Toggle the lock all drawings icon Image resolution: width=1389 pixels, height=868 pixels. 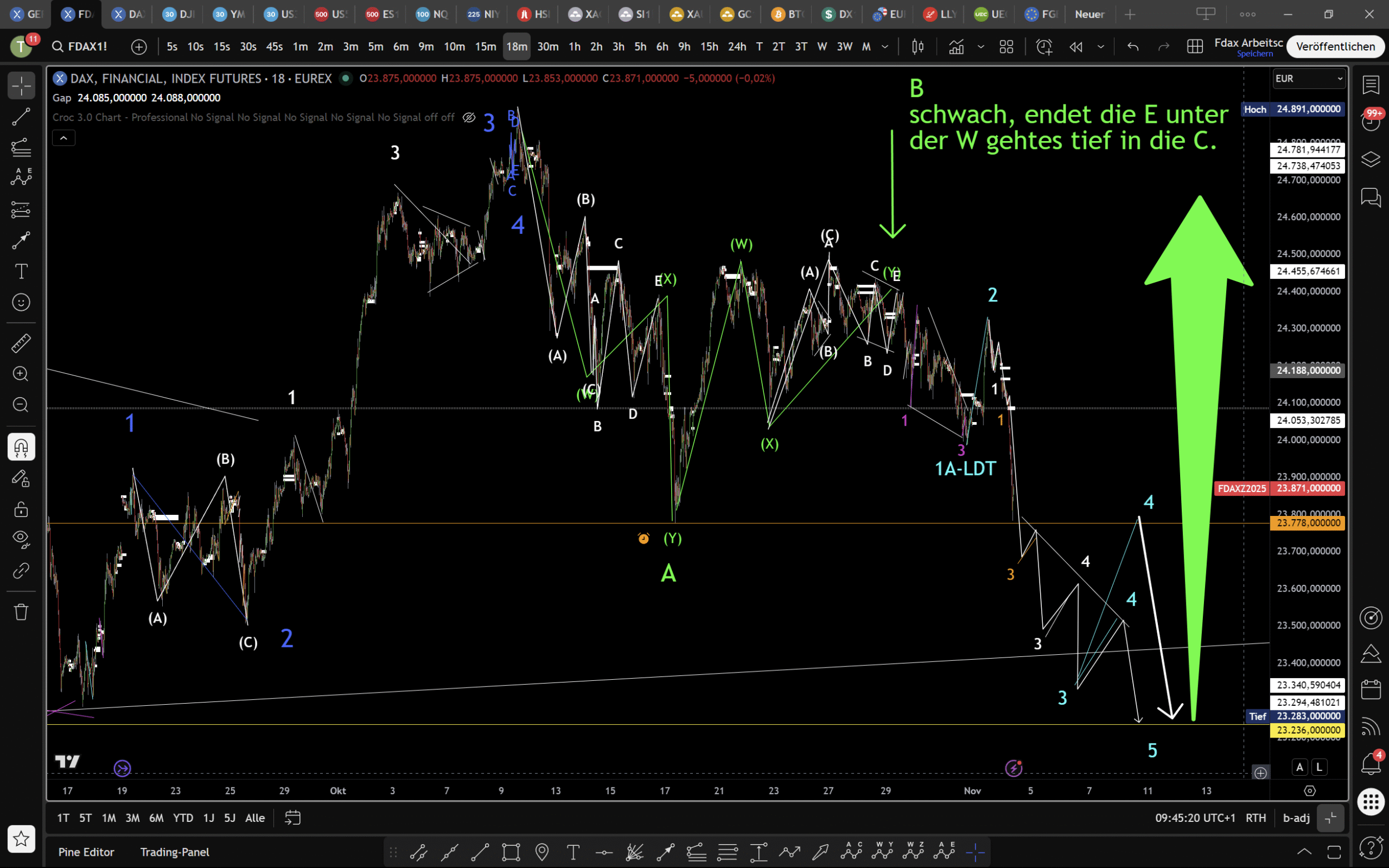point(21,509)
